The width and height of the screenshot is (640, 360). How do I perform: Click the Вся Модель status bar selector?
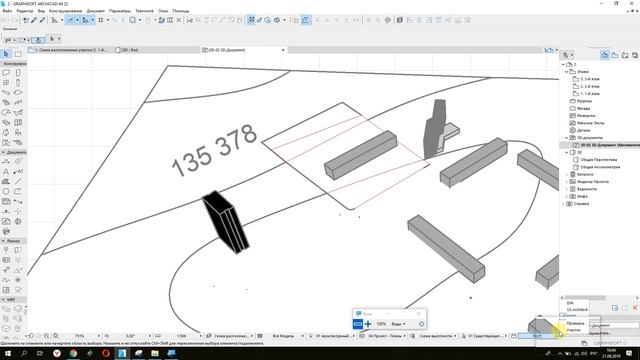[x=283, y=336]
